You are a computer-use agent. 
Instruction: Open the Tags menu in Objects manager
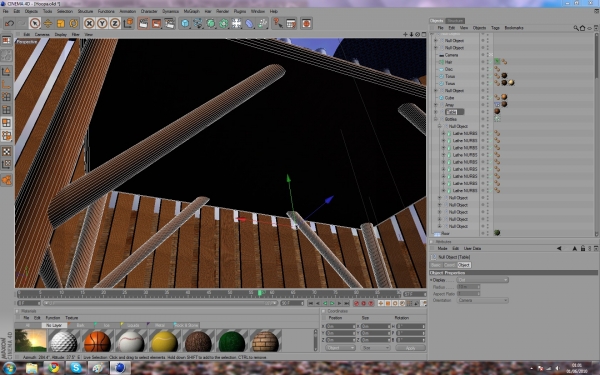(x=495, y=28)
